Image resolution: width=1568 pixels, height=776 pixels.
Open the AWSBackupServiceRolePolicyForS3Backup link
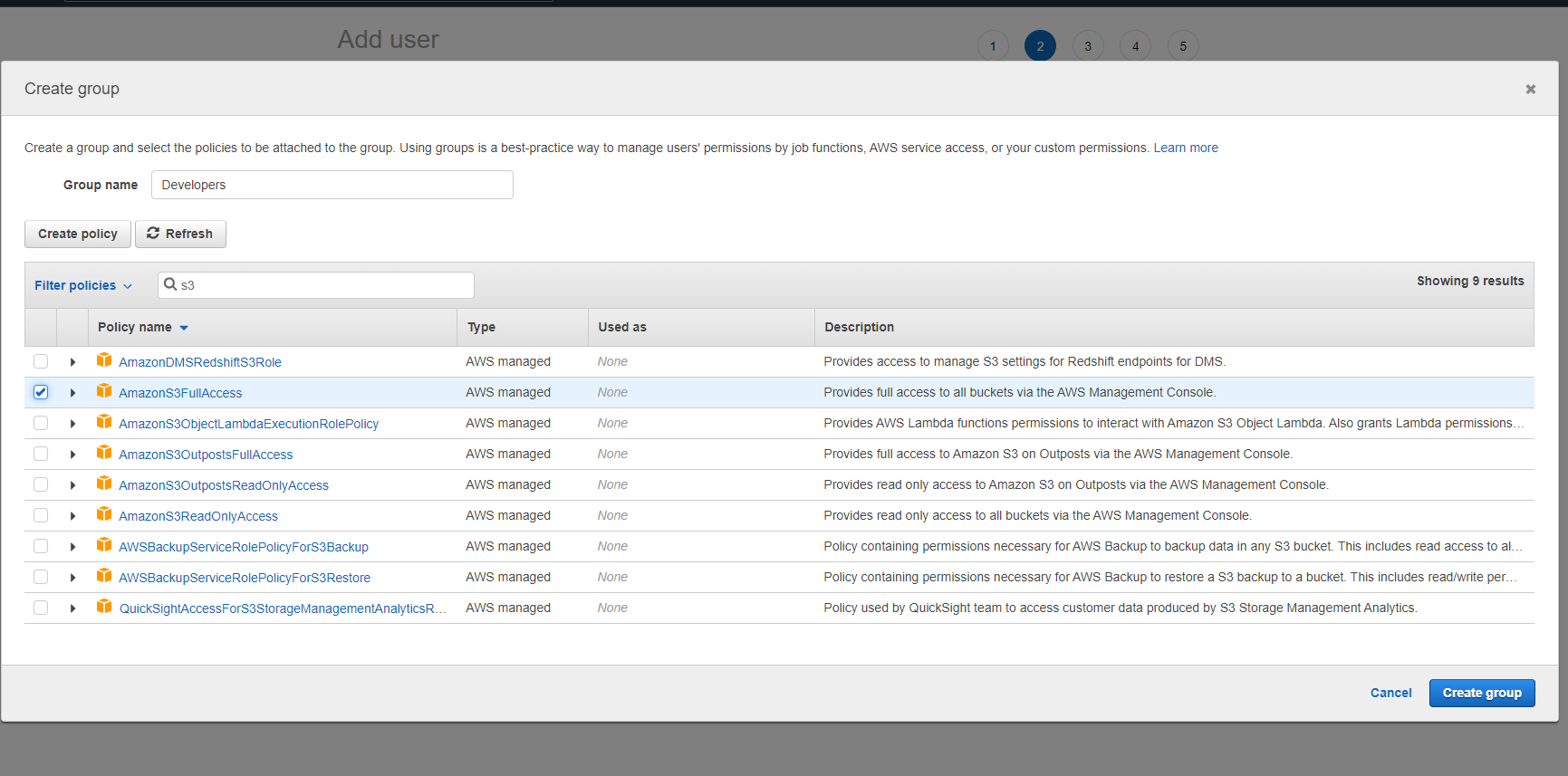click(244, 547)
